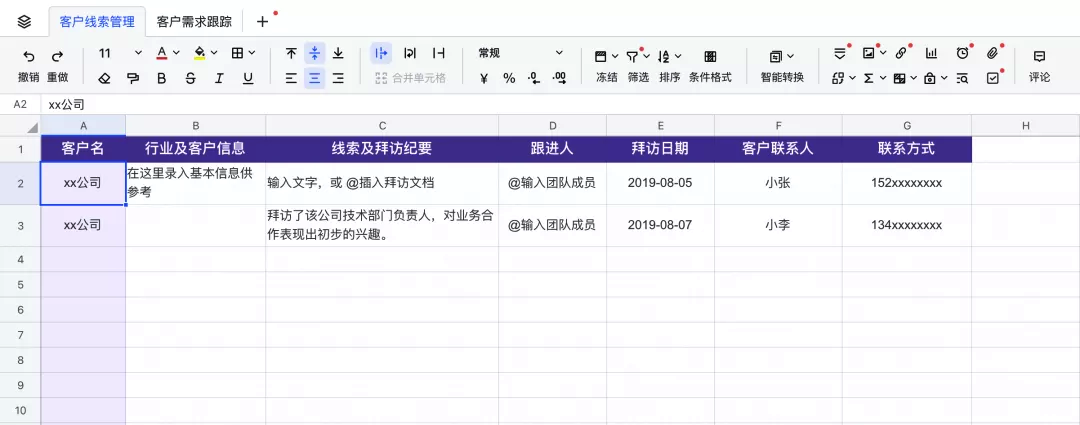Click the insert link chain icon
The image size is (1080, 425).
901,53
